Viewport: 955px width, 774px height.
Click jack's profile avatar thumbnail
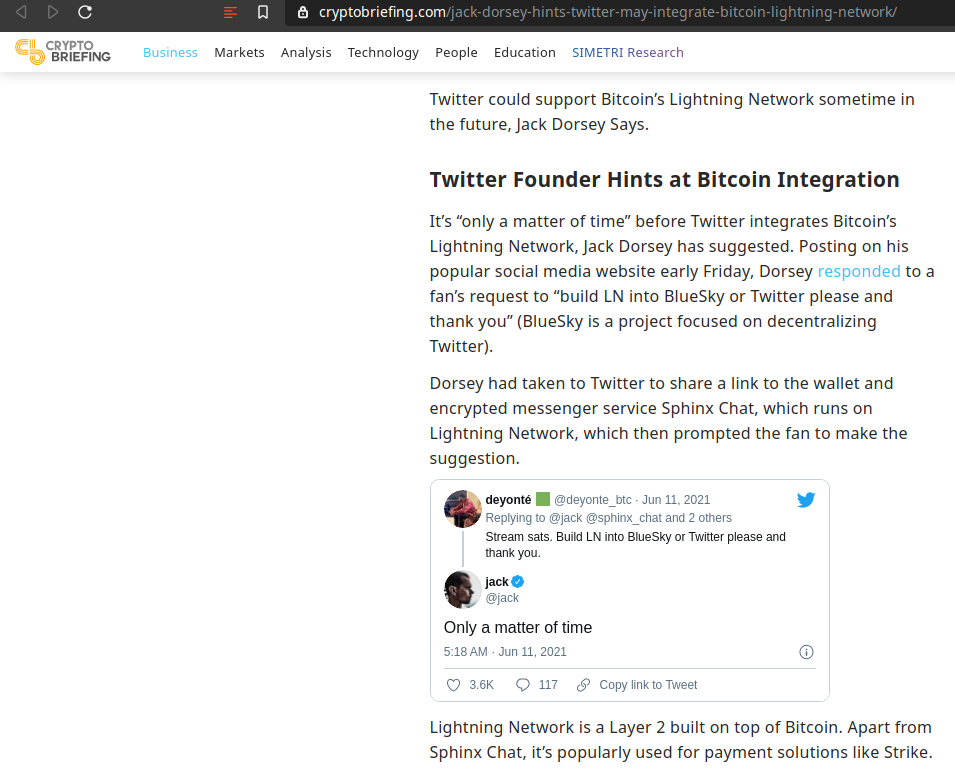click(462, 589)
